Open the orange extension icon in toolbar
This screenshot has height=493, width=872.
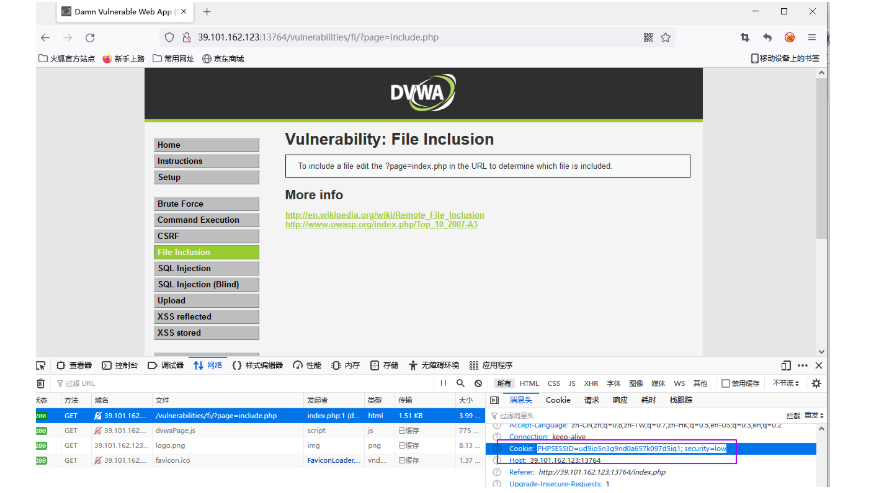[790, 37]
